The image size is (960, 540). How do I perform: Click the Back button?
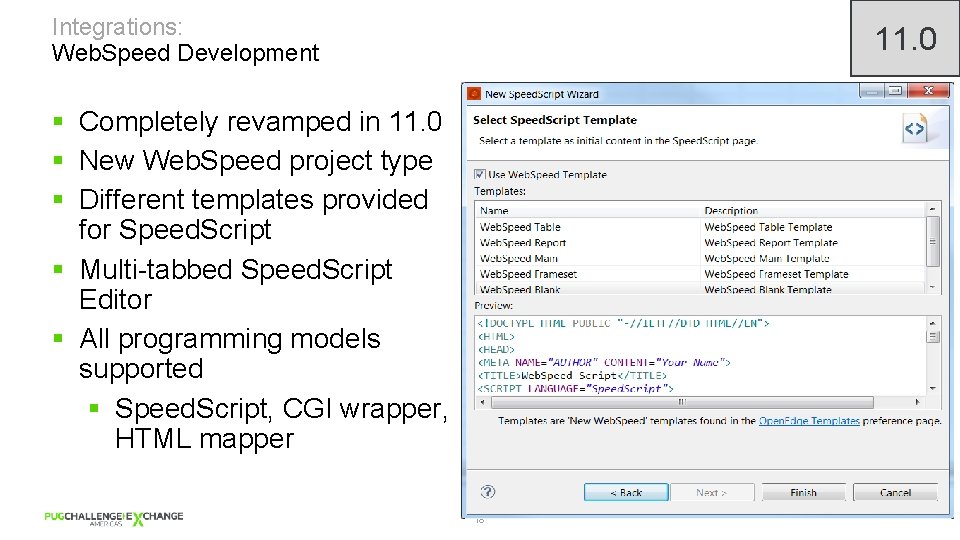tap(626, 492)
